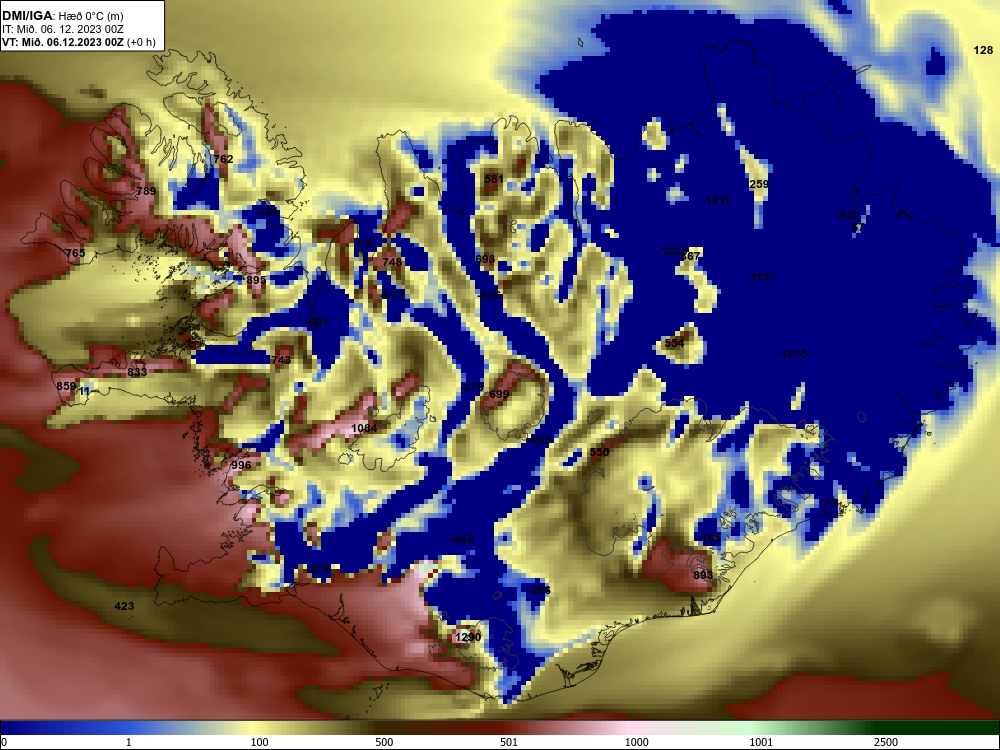Image resolution: width=1000 pixels, height=750 pixels.
Task: Click the legend label 1000
Action: (x=636, y=742)
